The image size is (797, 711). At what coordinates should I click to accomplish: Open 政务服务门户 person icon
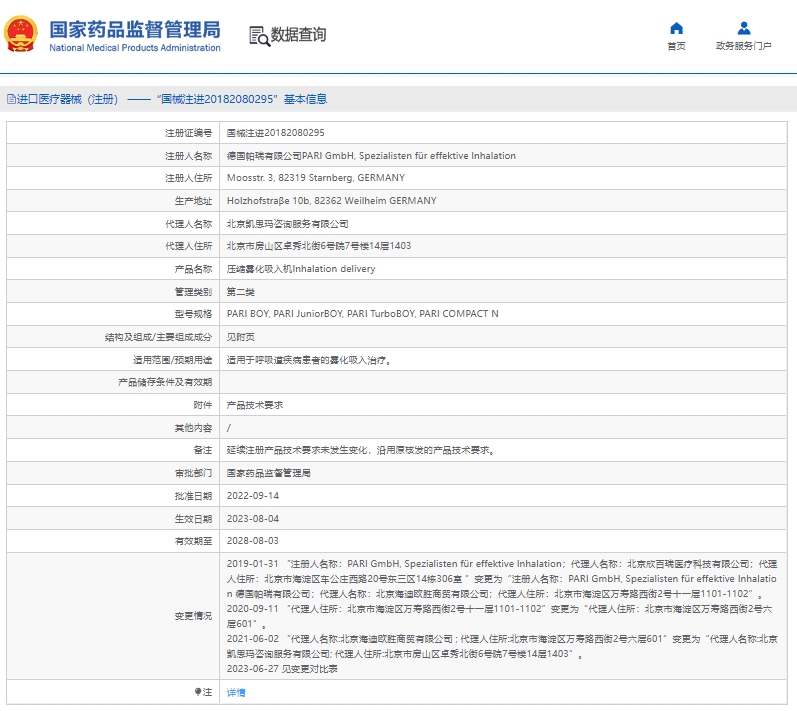744,28
